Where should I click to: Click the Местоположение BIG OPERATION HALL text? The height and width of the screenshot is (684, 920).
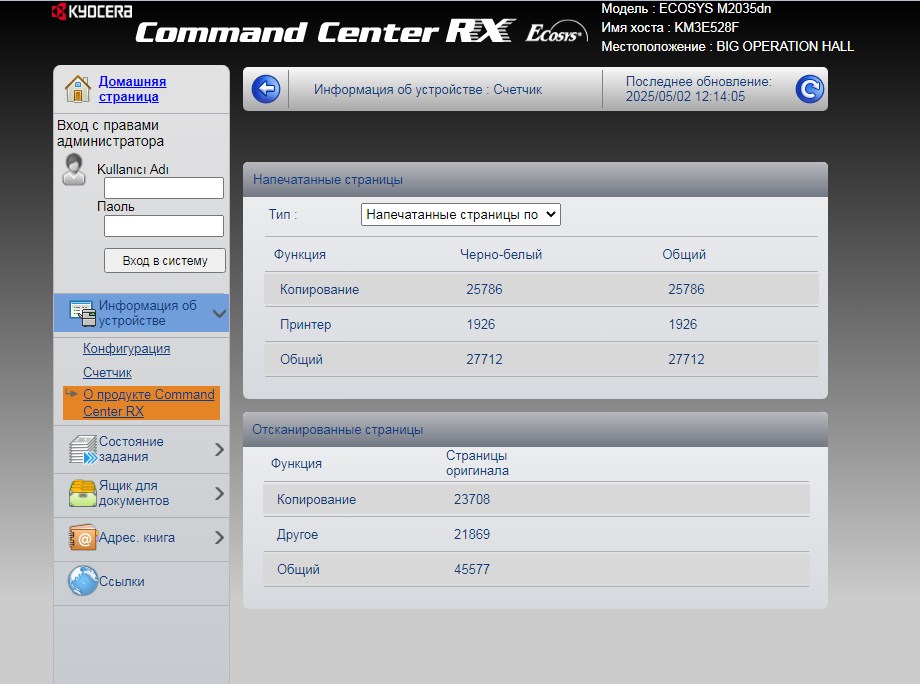(x=728, y=46)
